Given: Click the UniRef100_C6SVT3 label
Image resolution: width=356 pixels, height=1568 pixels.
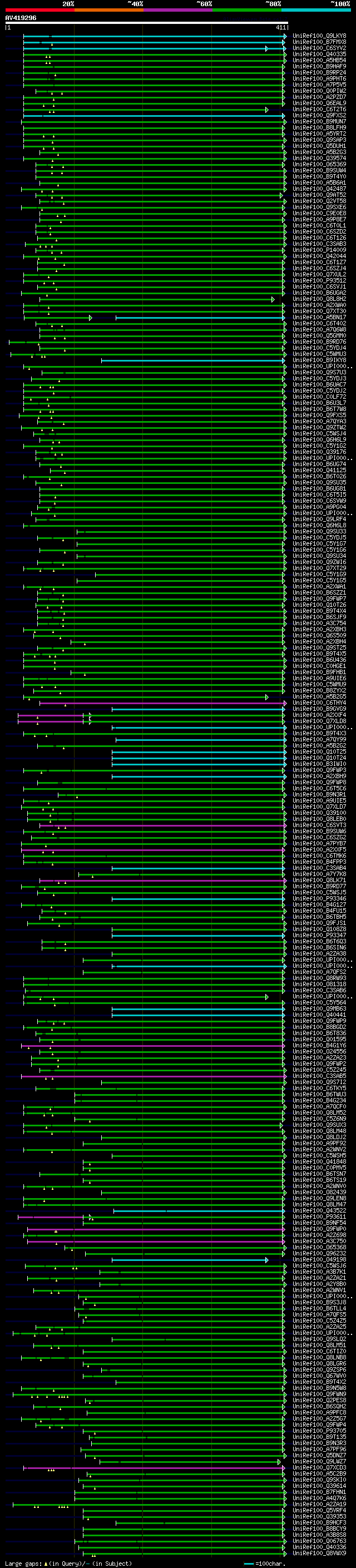Looking at the screenshot, I should point(319,825).
